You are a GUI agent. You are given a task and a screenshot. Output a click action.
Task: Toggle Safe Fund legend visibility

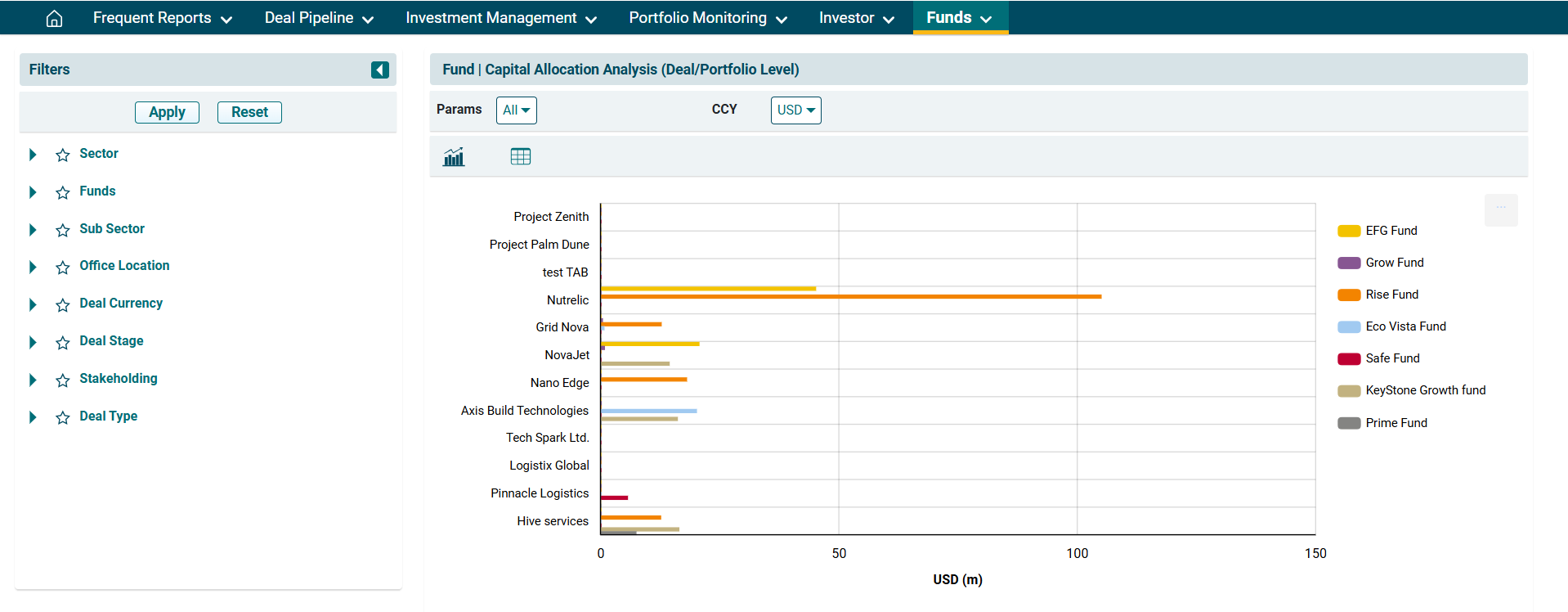(1391, 358)
